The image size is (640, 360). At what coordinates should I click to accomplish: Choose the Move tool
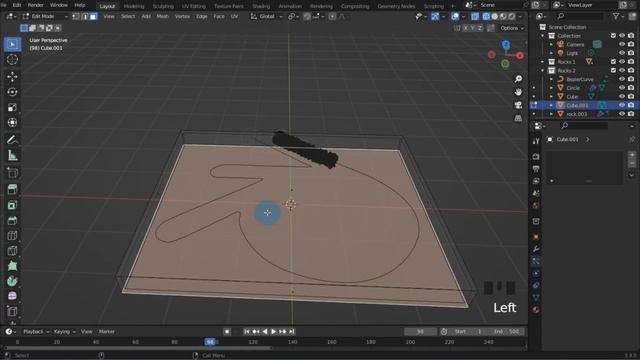coord(12,77)
